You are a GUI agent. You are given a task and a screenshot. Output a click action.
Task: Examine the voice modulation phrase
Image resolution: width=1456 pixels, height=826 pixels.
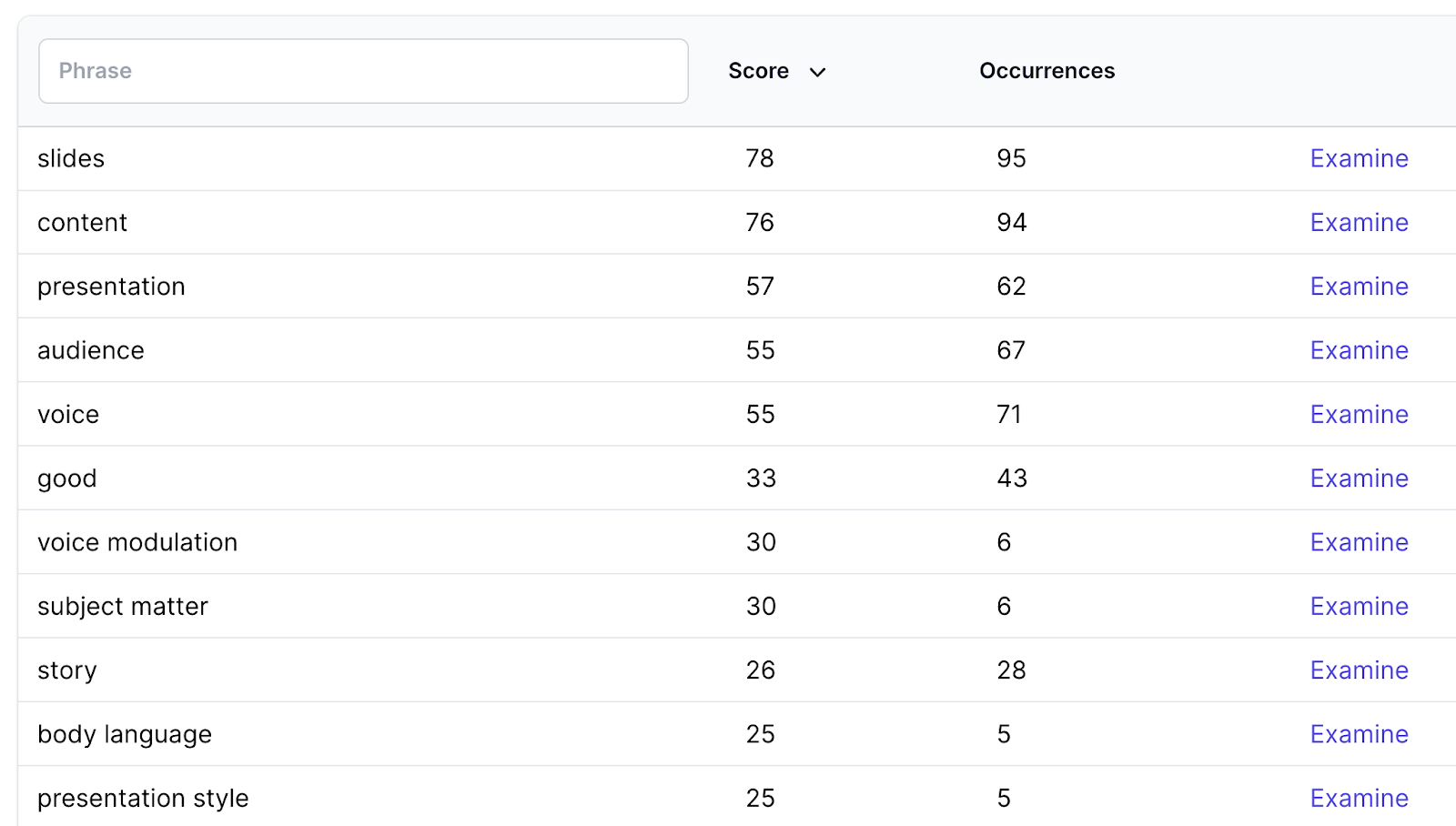point(1359,542)
